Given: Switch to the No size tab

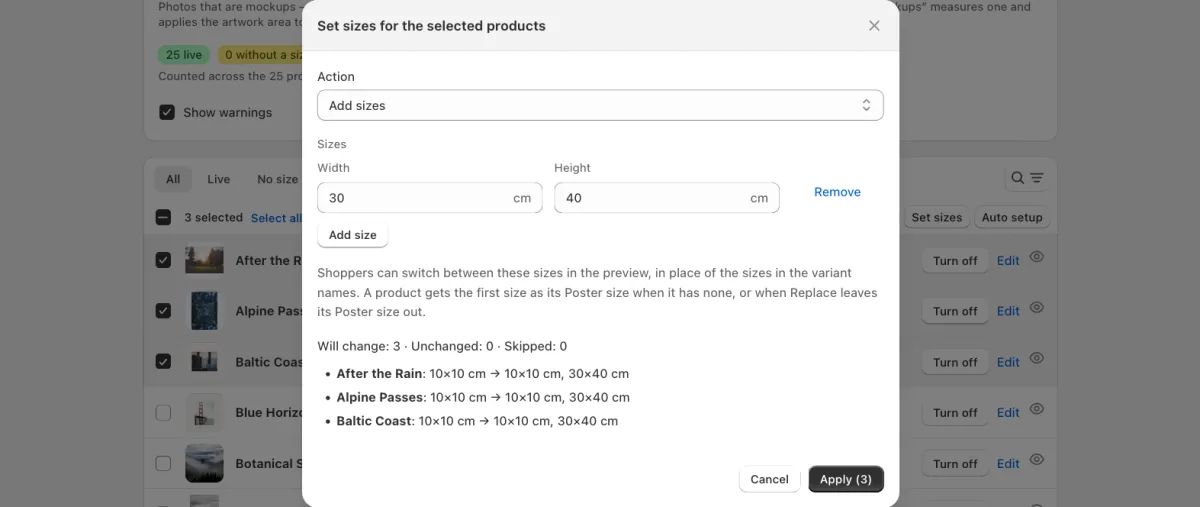Looking at the screenshot, I should coord(277,179).
